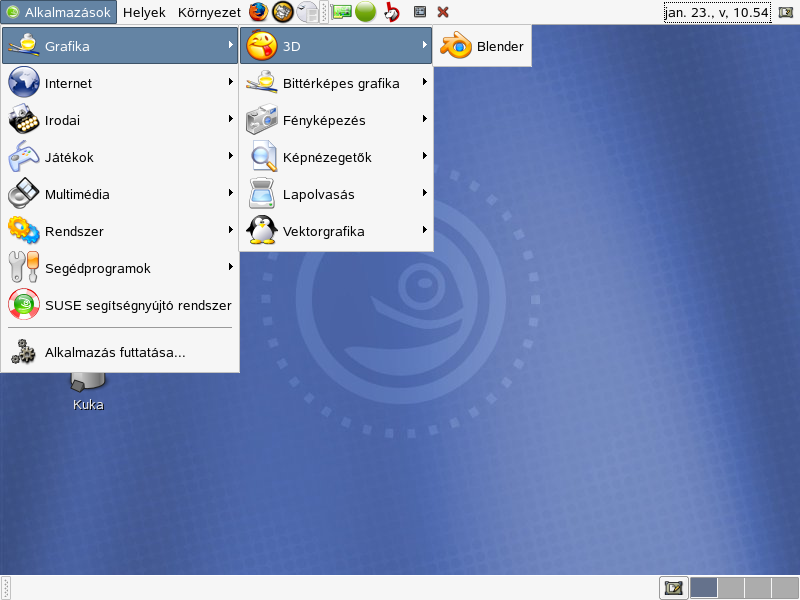Click the green network card panel icon
800x600 pixels.
coord(341,12)
